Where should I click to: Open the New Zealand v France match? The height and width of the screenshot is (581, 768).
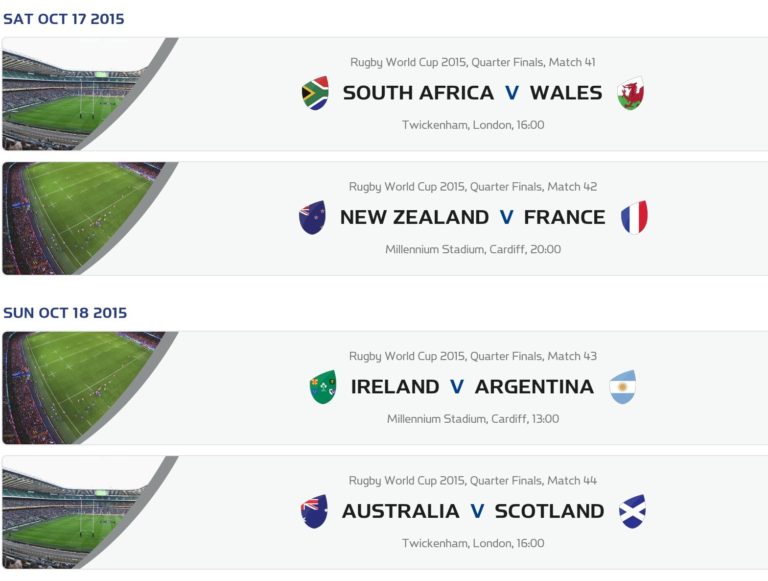click(x=473, y=218)
